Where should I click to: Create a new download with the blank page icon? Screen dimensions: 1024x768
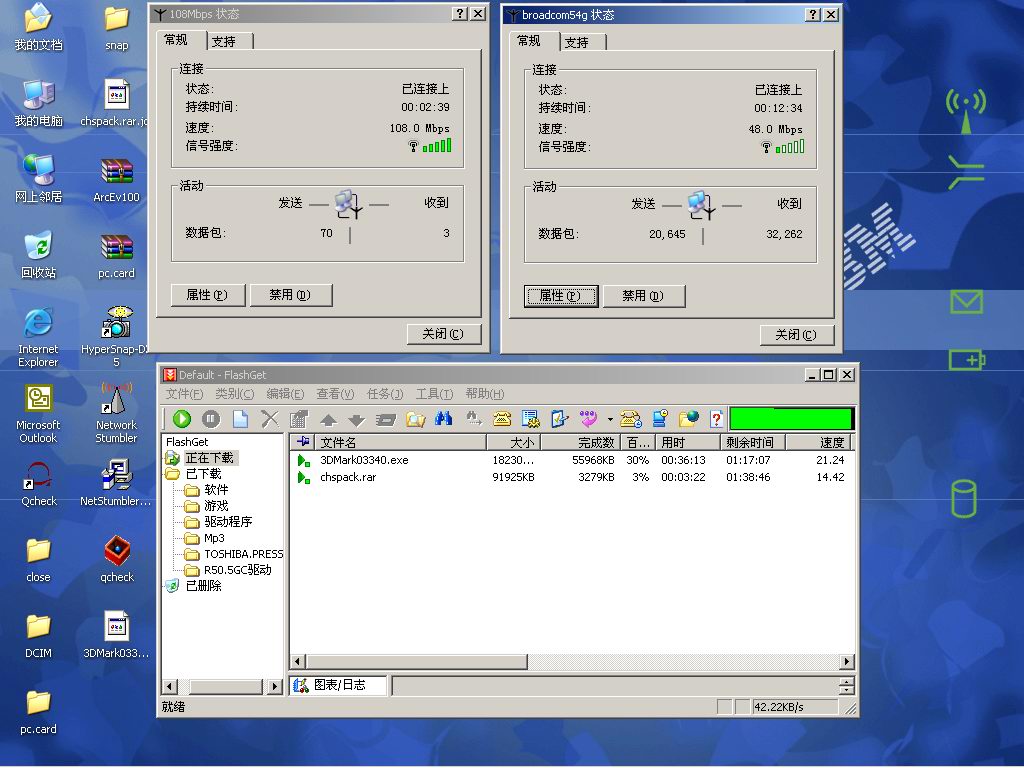click(x=240, y=419)
